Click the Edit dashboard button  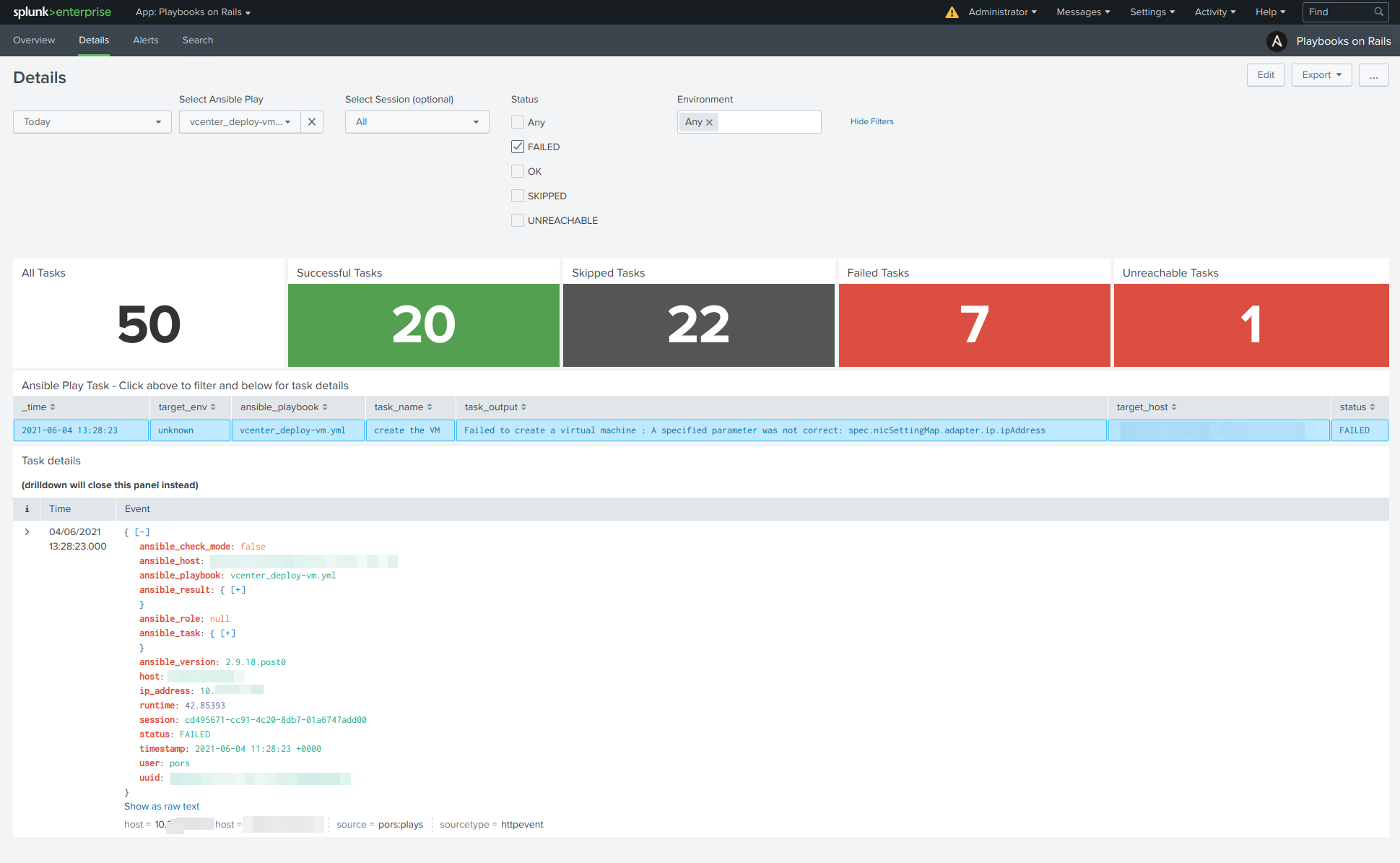[x=1266, y=75]
